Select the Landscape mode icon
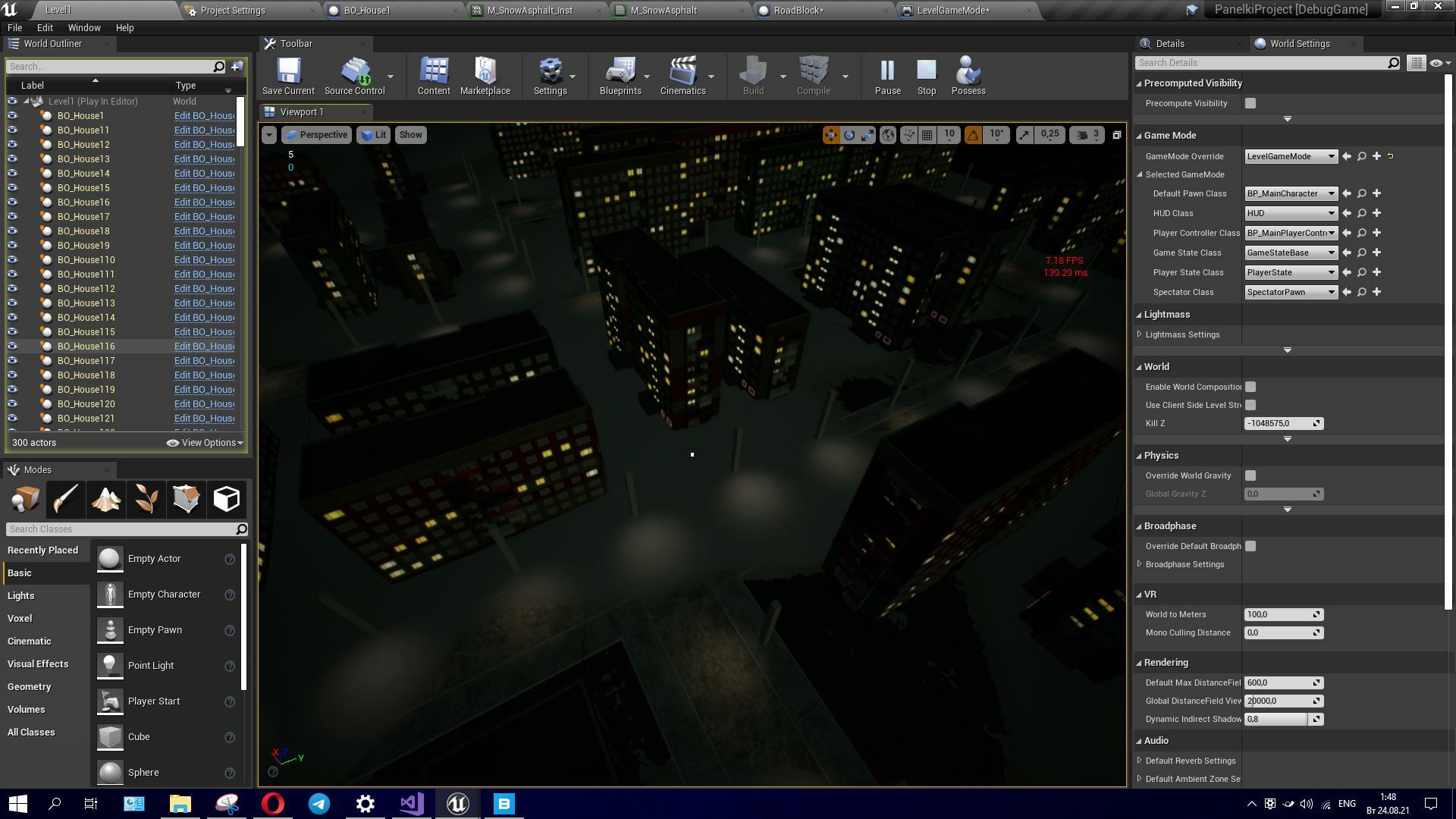Screen dimensions: 1456x819 point(106,499)
